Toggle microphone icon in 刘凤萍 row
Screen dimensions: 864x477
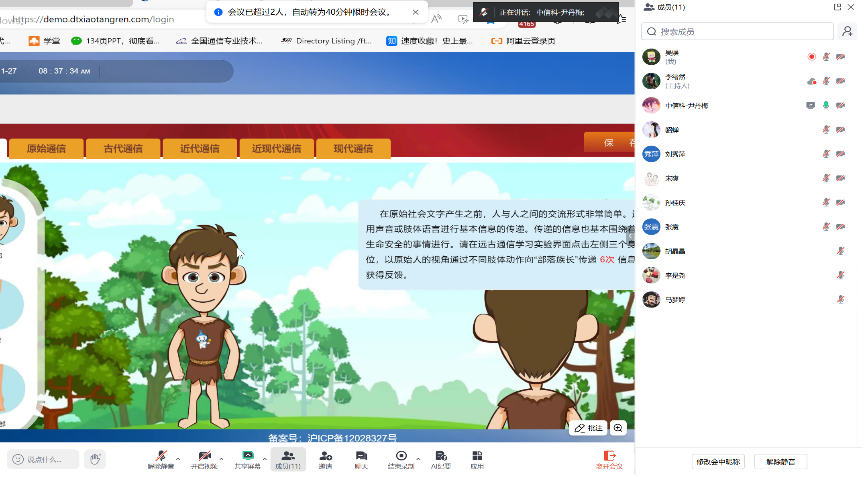pyautogui.click(x=826, y=154)
